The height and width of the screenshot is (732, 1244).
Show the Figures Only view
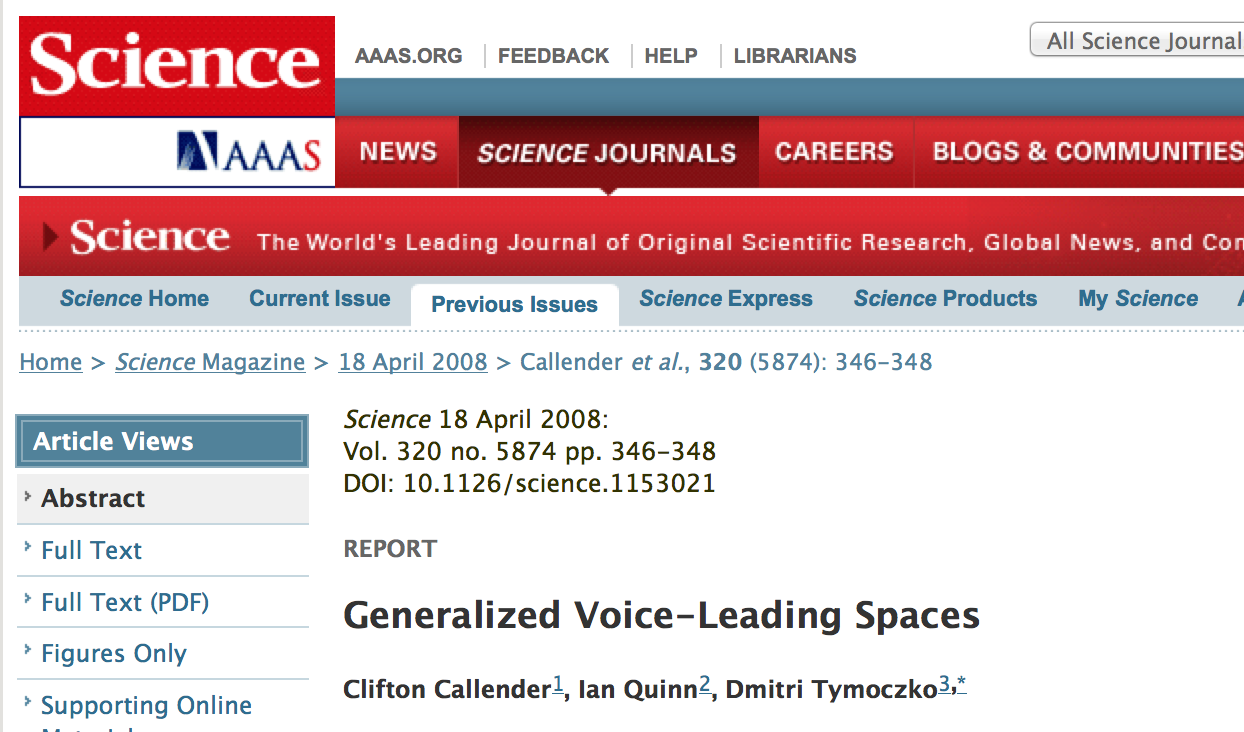point(114,654)
